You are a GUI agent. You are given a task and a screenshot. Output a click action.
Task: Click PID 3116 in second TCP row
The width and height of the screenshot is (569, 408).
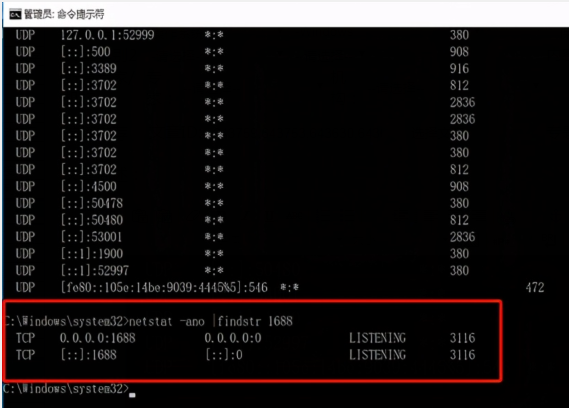[462, 355]
